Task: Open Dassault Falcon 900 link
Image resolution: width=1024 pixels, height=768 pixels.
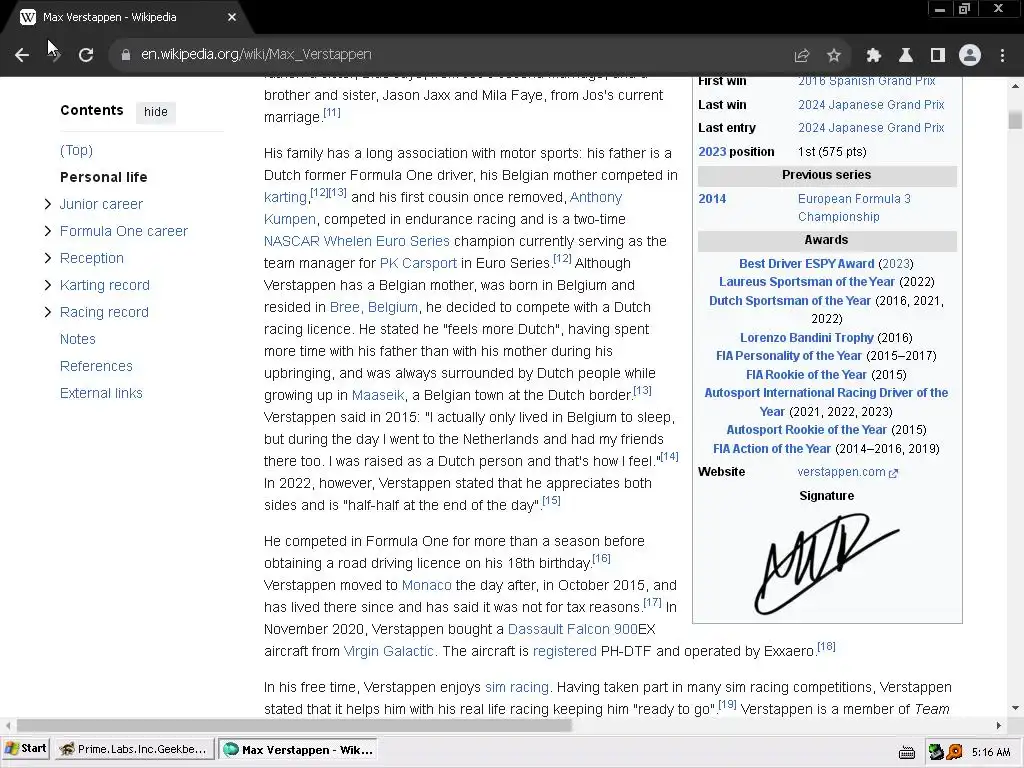Action: pyautogui.click(x=573, y=629)
